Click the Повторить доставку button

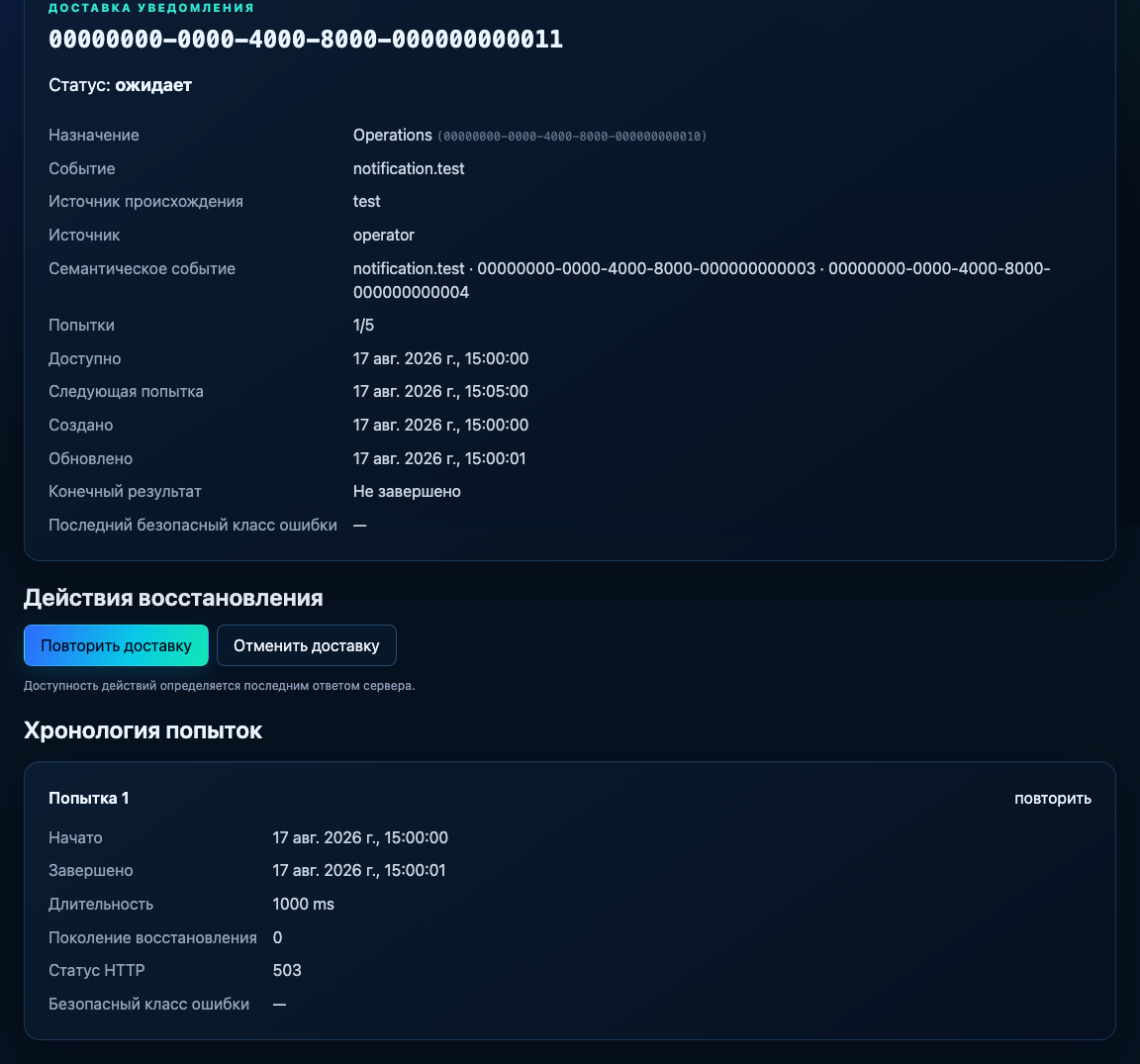point(117,645)
